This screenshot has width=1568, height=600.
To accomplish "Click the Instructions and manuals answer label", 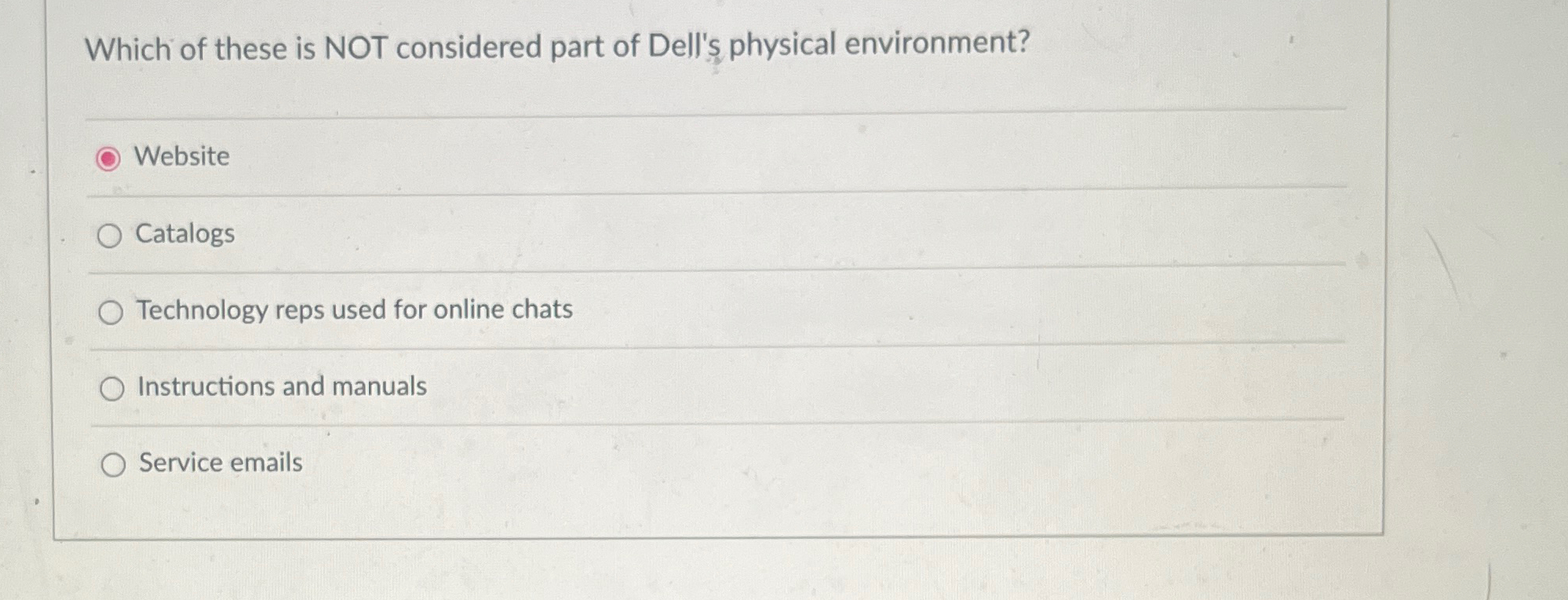I will pos(281,386).
